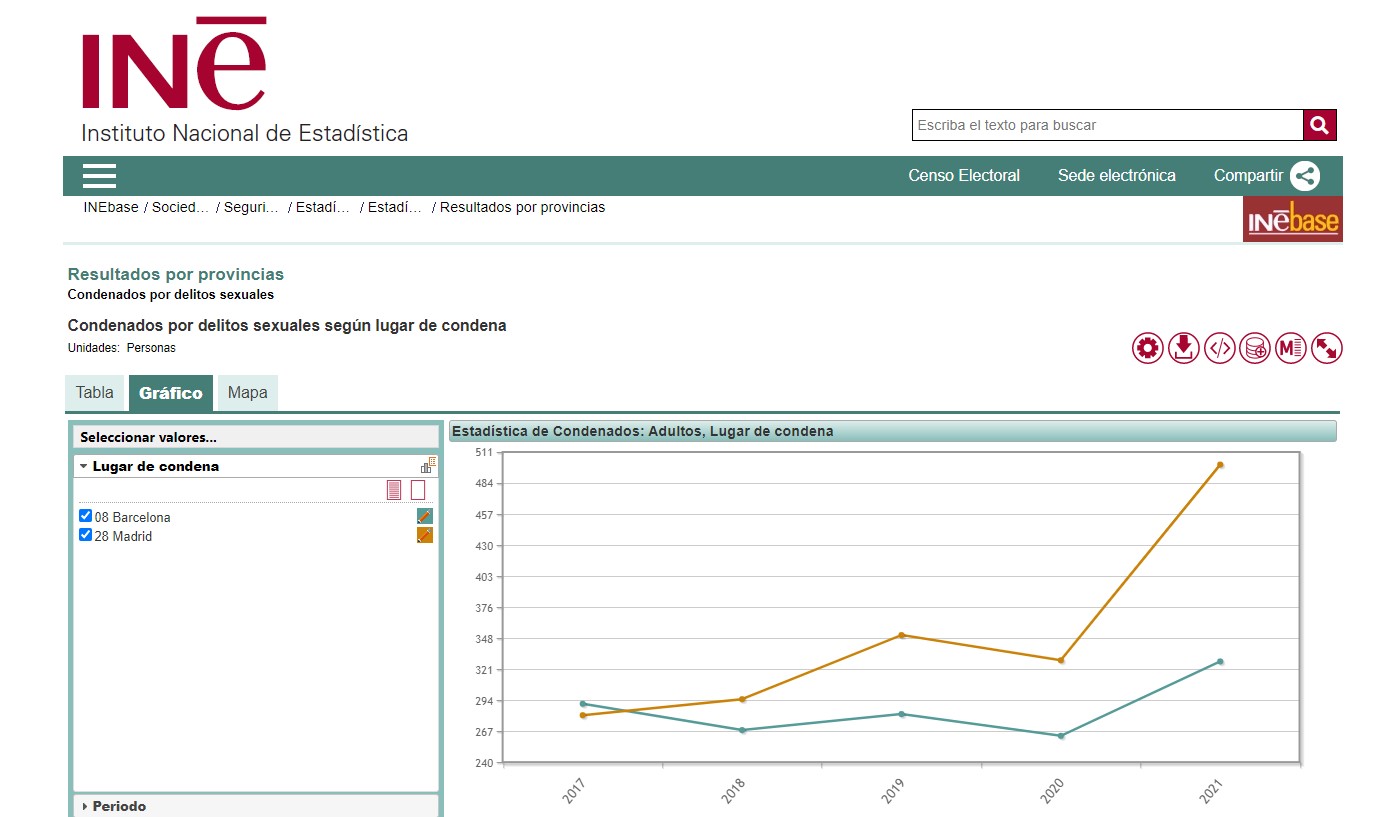Go to INEbase breadcrumb link
This screenshot has width=1400, height=817.
pos(111,208)
